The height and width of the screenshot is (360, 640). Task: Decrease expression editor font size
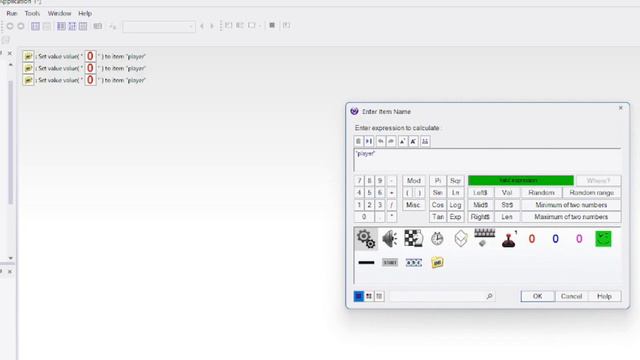point(413,141)
